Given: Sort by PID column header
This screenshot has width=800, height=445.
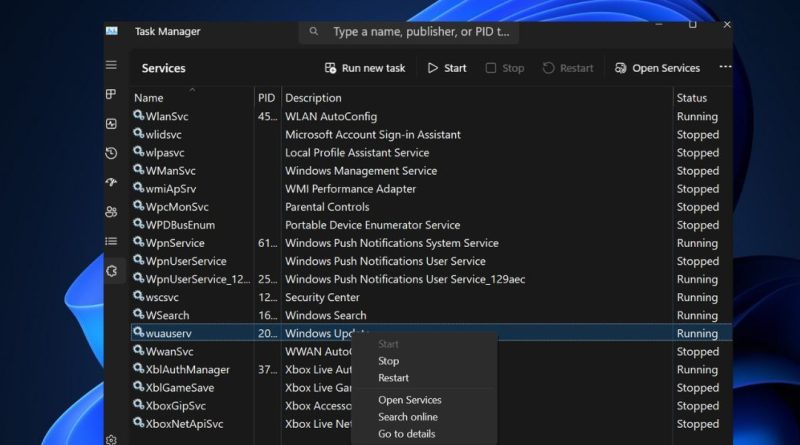Looking at the screenshot, I should (266, 98).
